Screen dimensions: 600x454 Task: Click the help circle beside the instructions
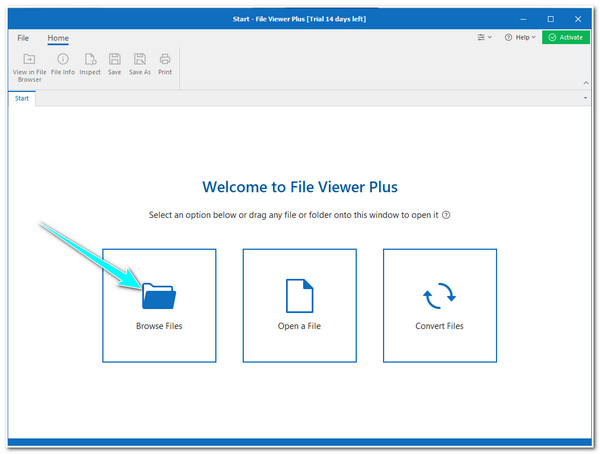[446, 215]
